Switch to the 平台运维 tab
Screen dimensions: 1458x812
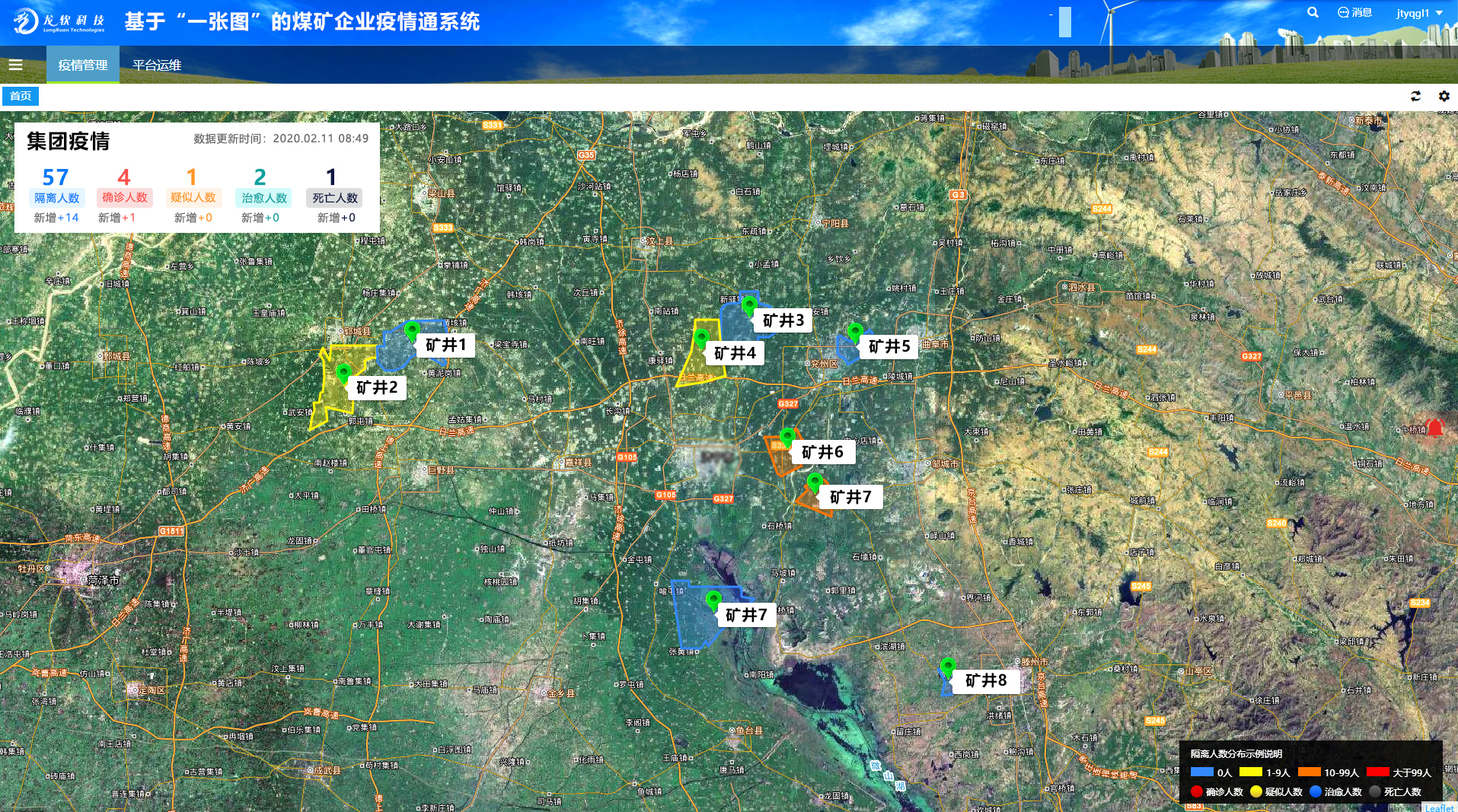point(156,65)
